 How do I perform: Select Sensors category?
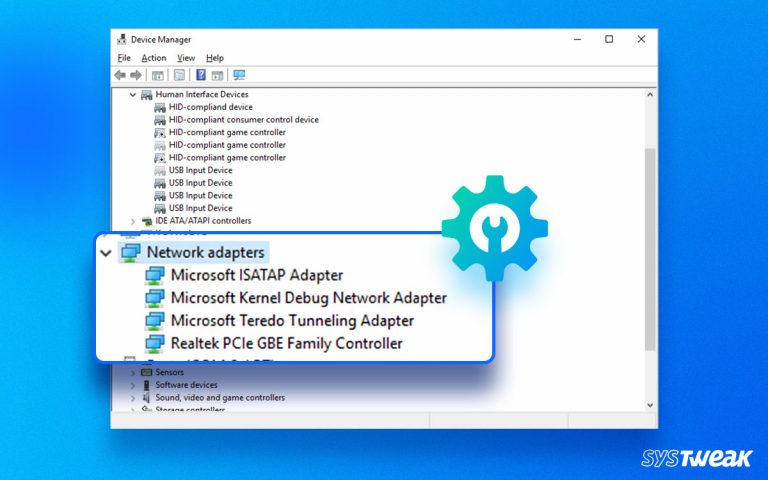(169, 372)
